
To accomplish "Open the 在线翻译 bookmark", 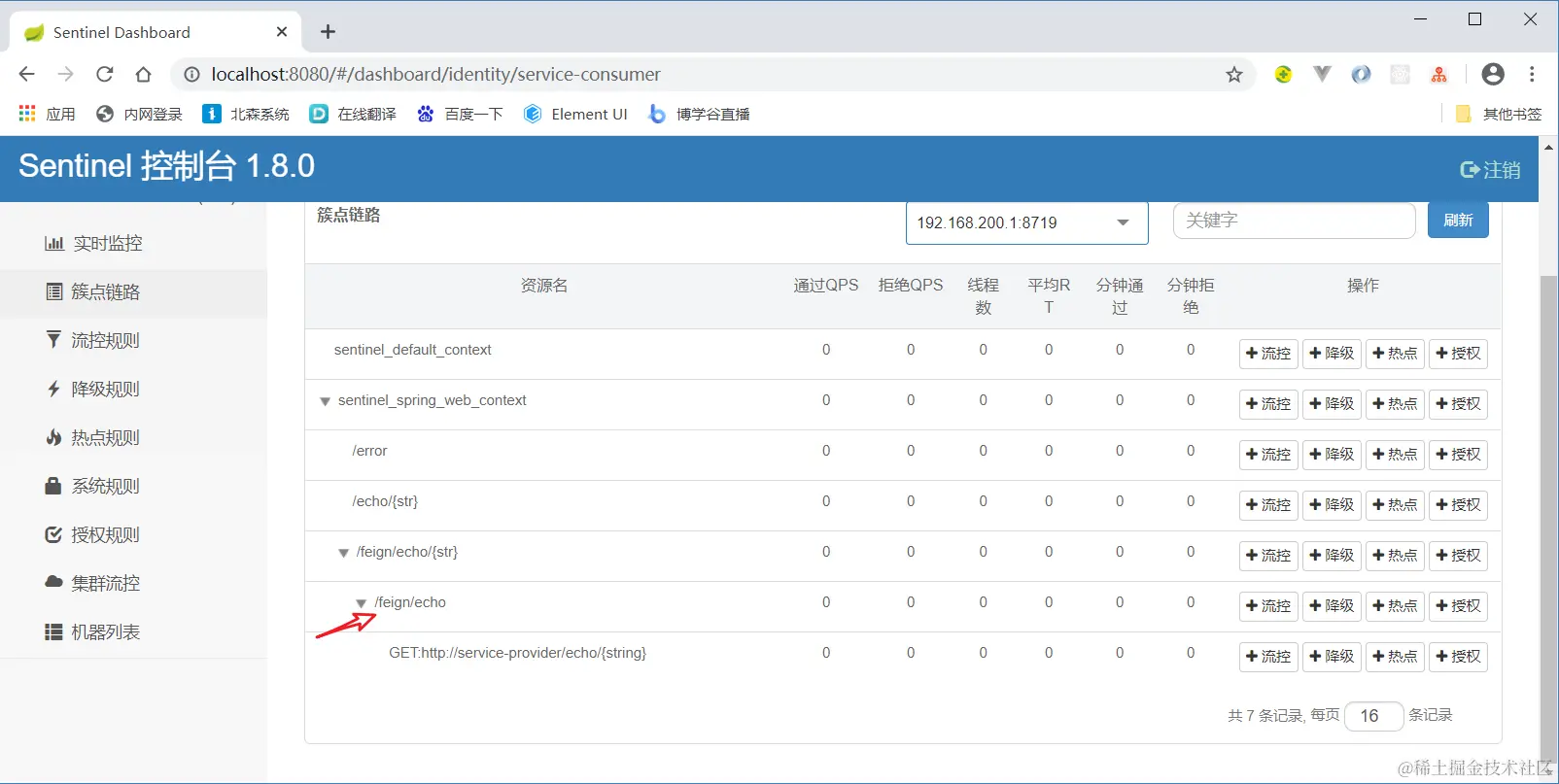I will [x=353, y=114].
